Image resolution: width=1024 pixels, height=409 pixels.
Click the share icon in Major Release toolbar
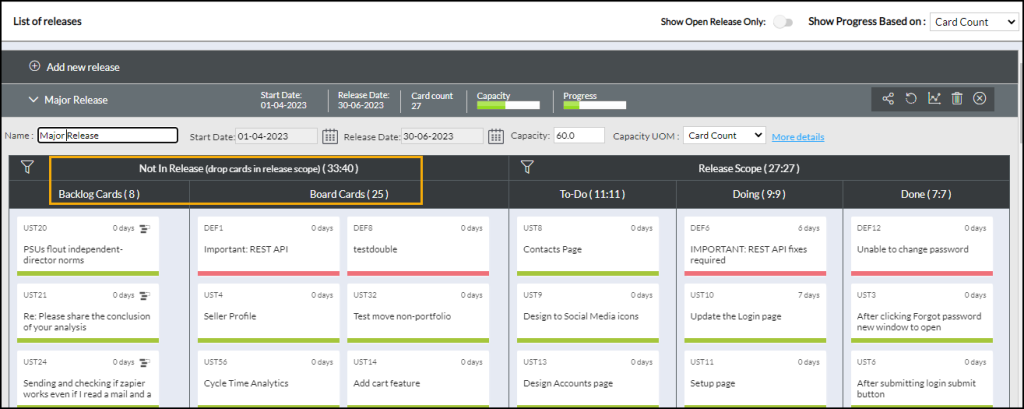(x=888, y=99)
